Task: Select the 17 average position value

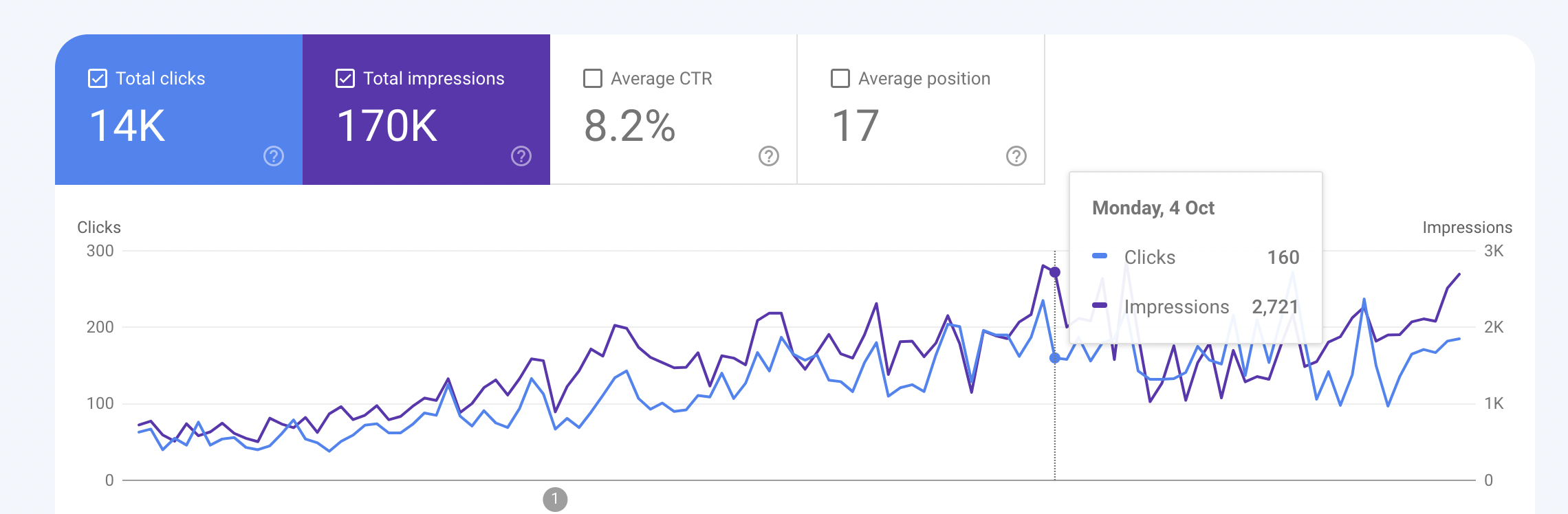Action: pos(856,126)
